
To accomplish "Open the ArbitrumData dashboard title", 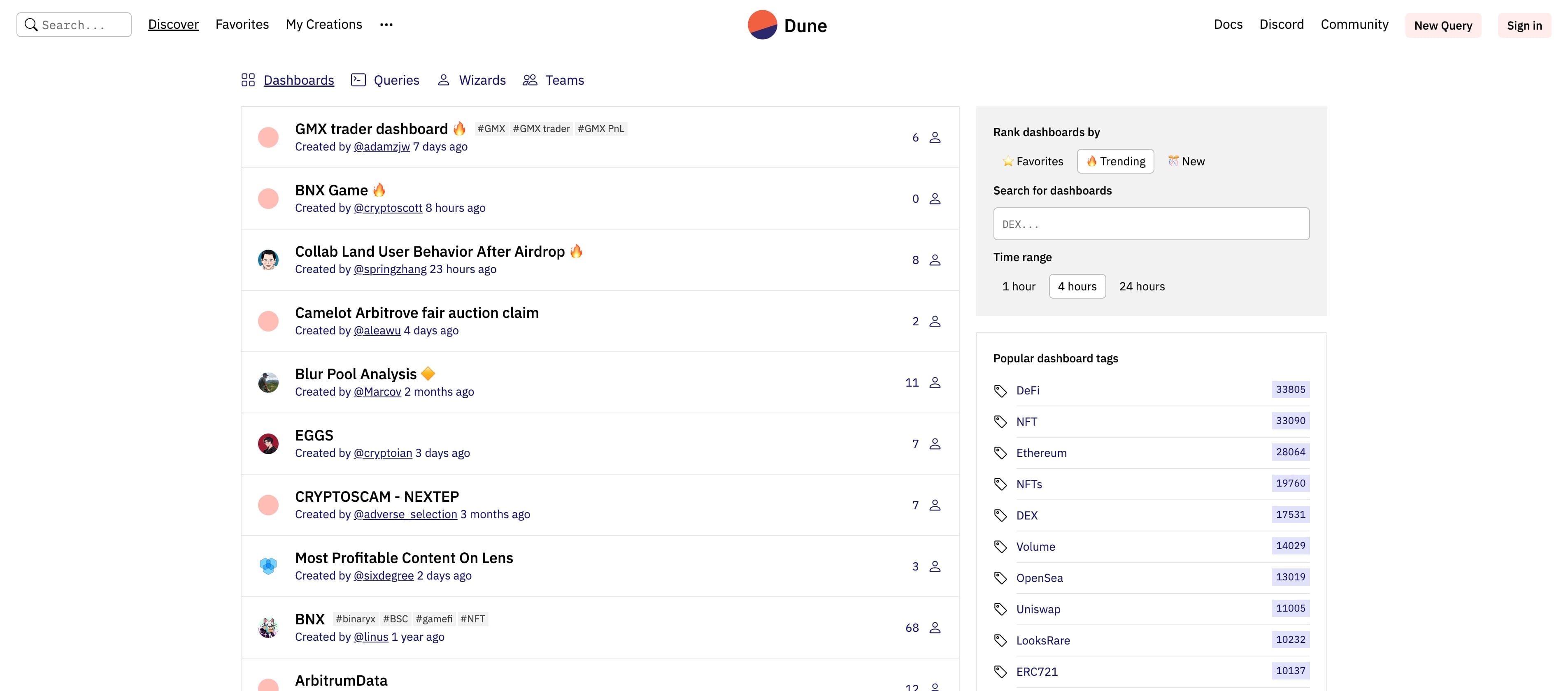I will tap(341, 681).
